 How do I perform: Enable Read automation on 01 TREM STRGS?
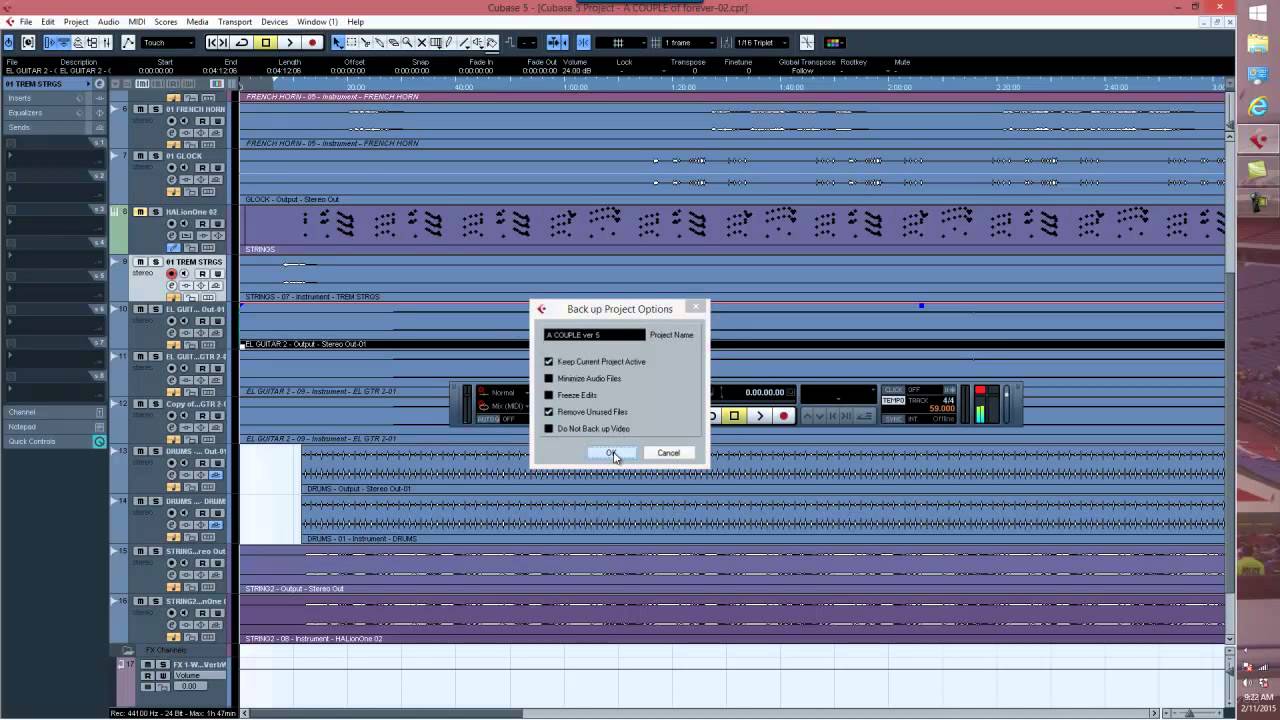point(202,273)
